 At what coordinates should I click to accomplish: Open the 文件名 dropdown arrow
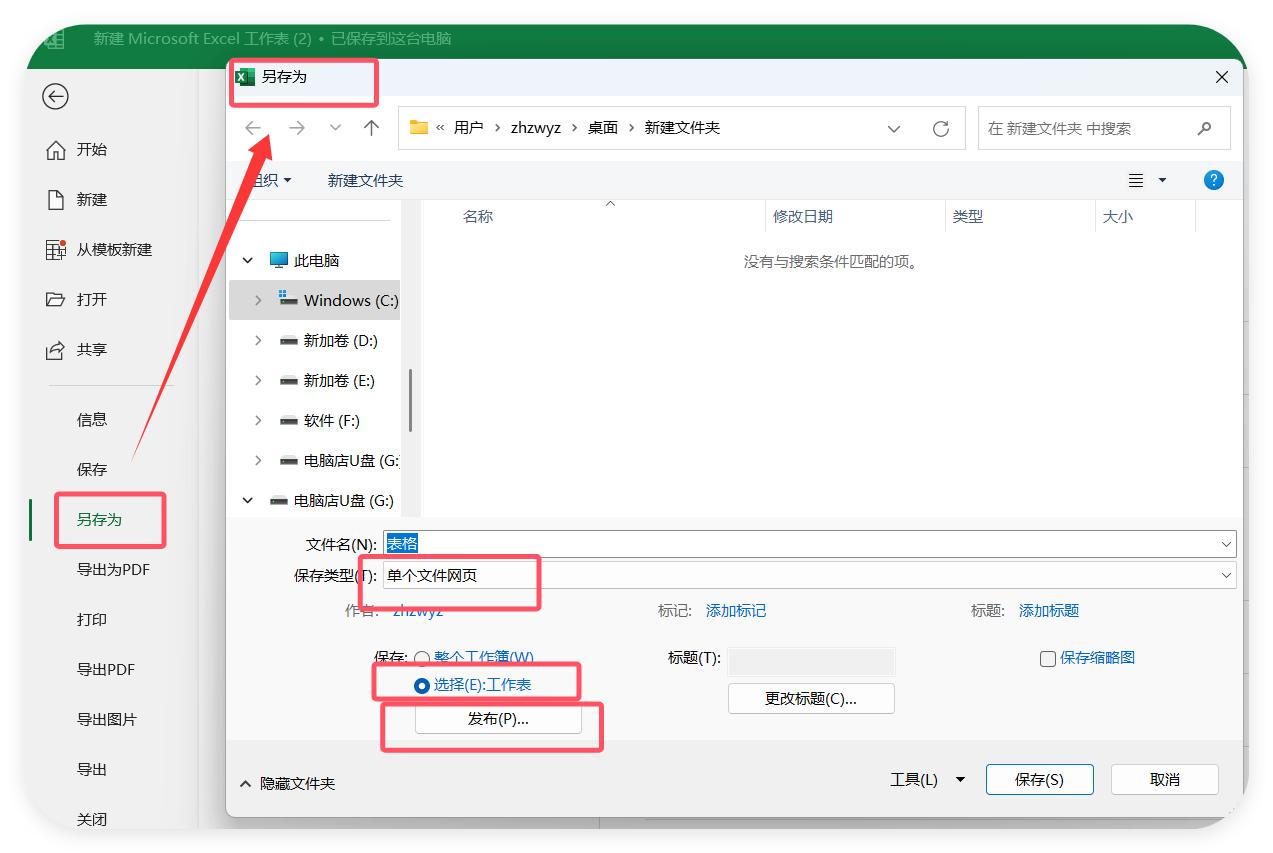click(1227, 544)
